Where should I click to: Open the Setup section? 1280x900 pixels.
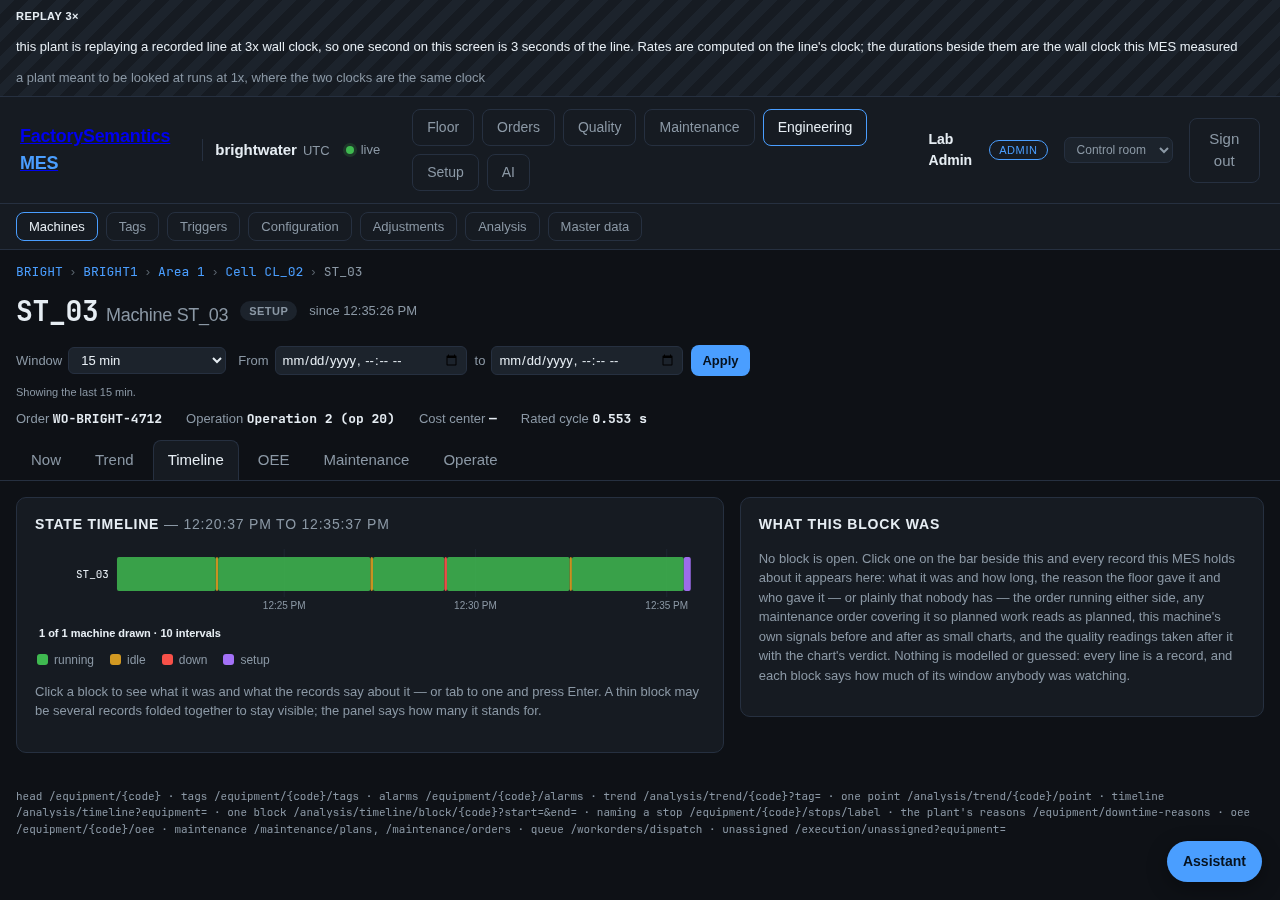point(445,172)
